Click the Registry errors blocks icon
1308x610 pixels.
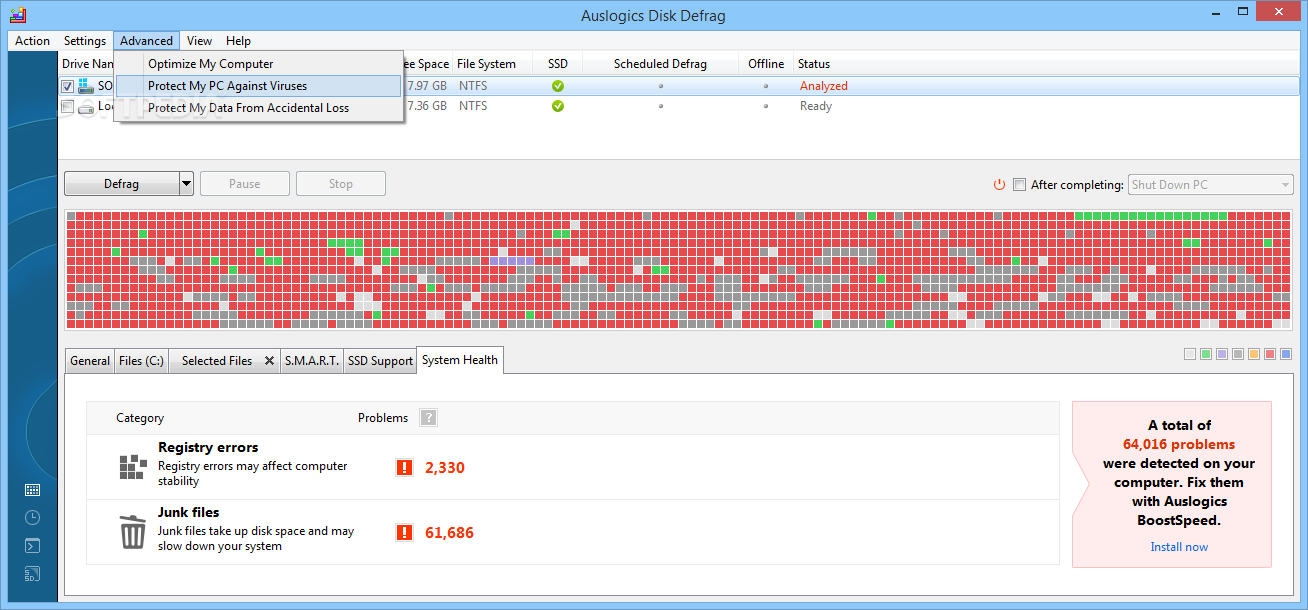pyautogui.click(x=133, y=466)
